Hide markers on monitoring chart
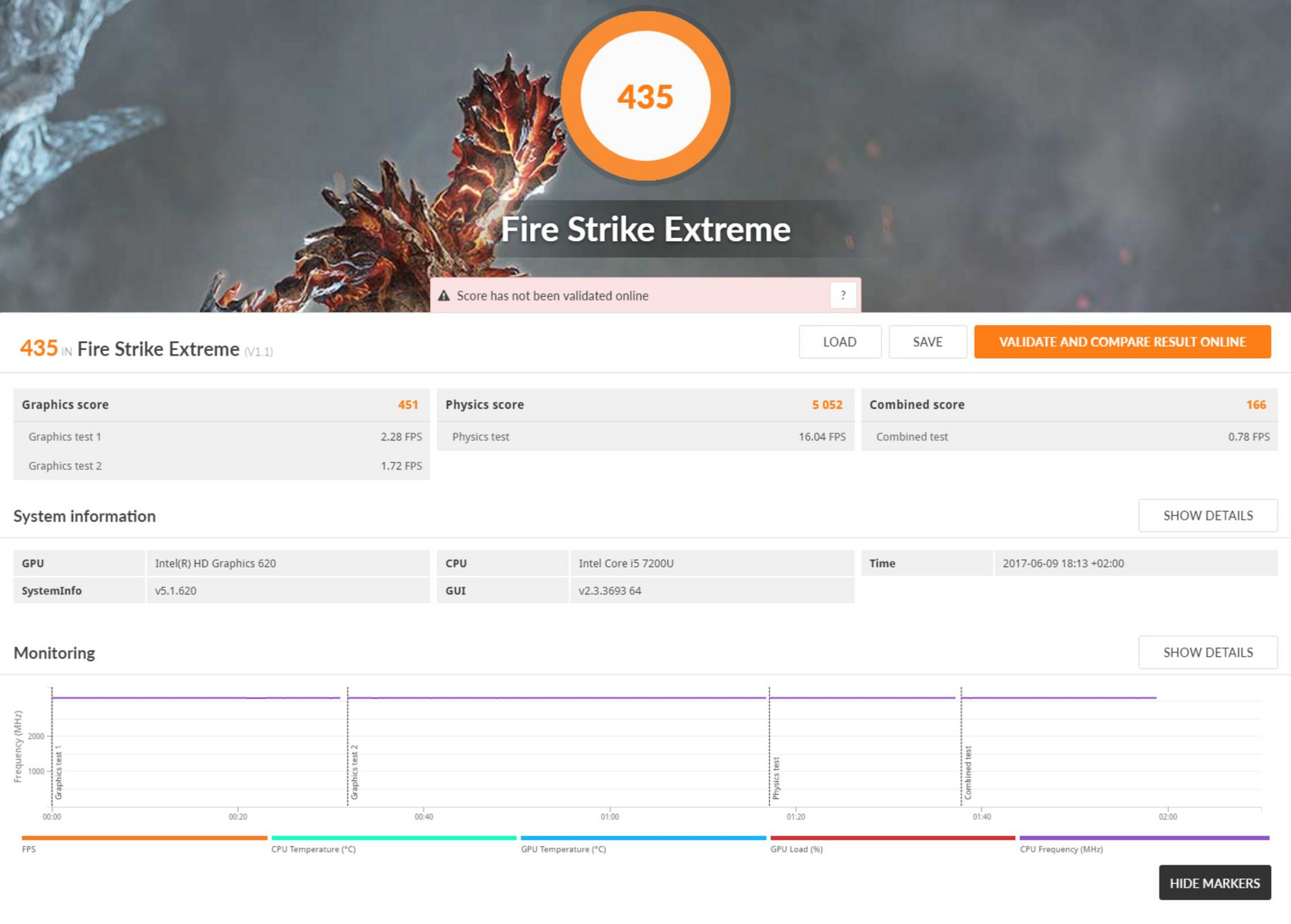Image resolution: width=1291 pixels, height=924 pixels. [1215, 883]
